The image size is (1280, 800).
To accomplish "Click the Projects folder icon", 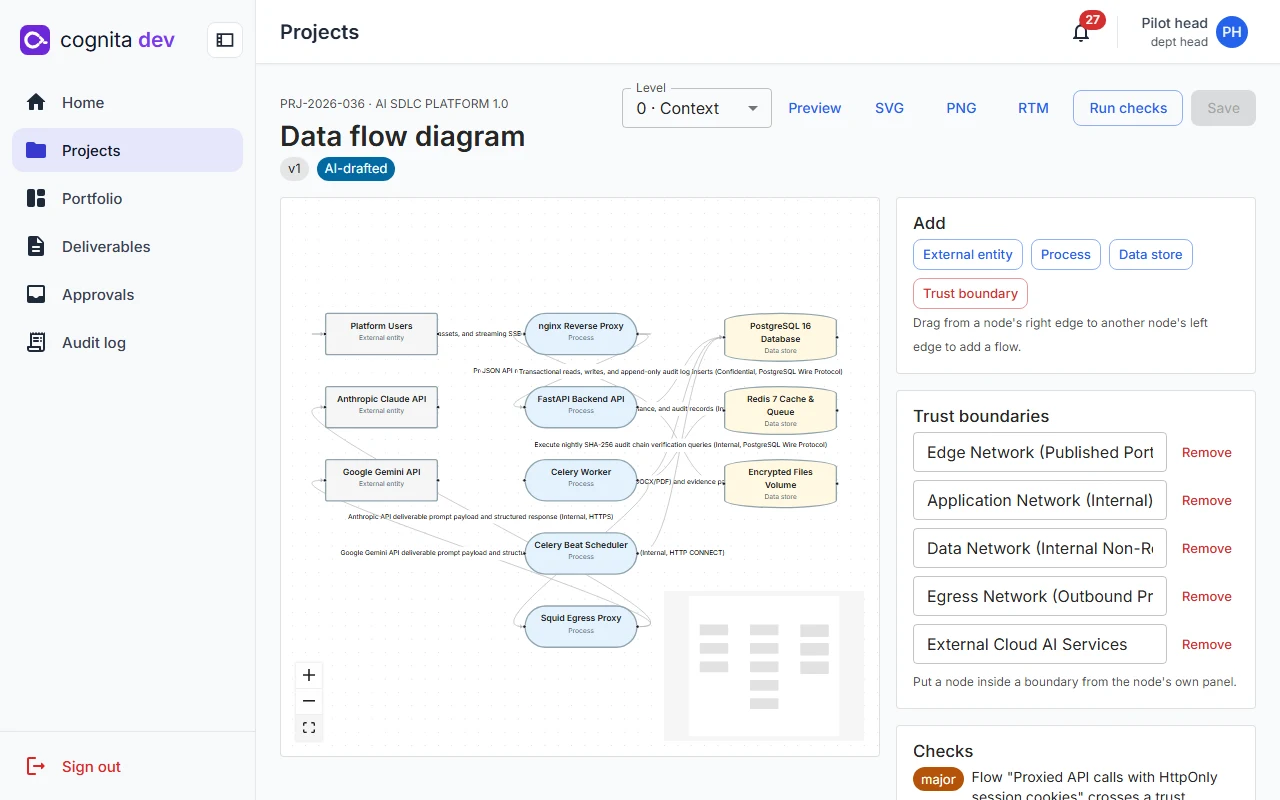I will tap(36, 150).
